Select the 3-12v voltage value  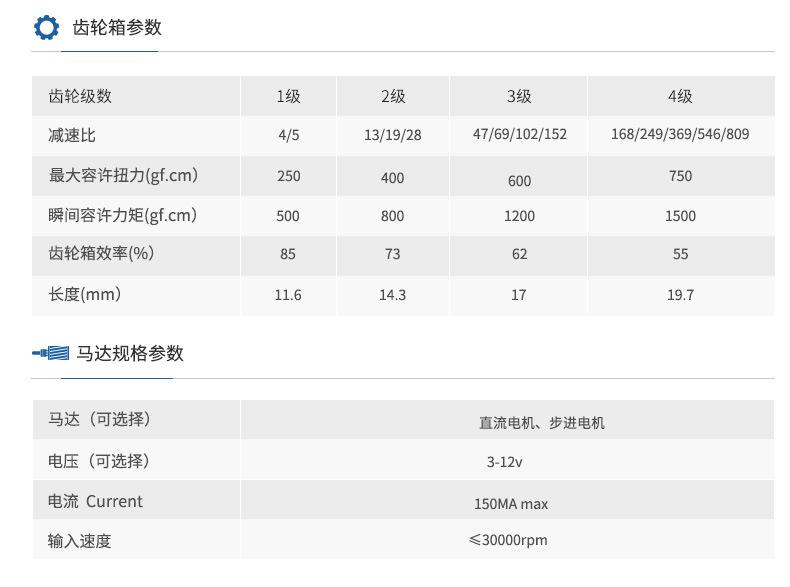click(x=505, y=463)
